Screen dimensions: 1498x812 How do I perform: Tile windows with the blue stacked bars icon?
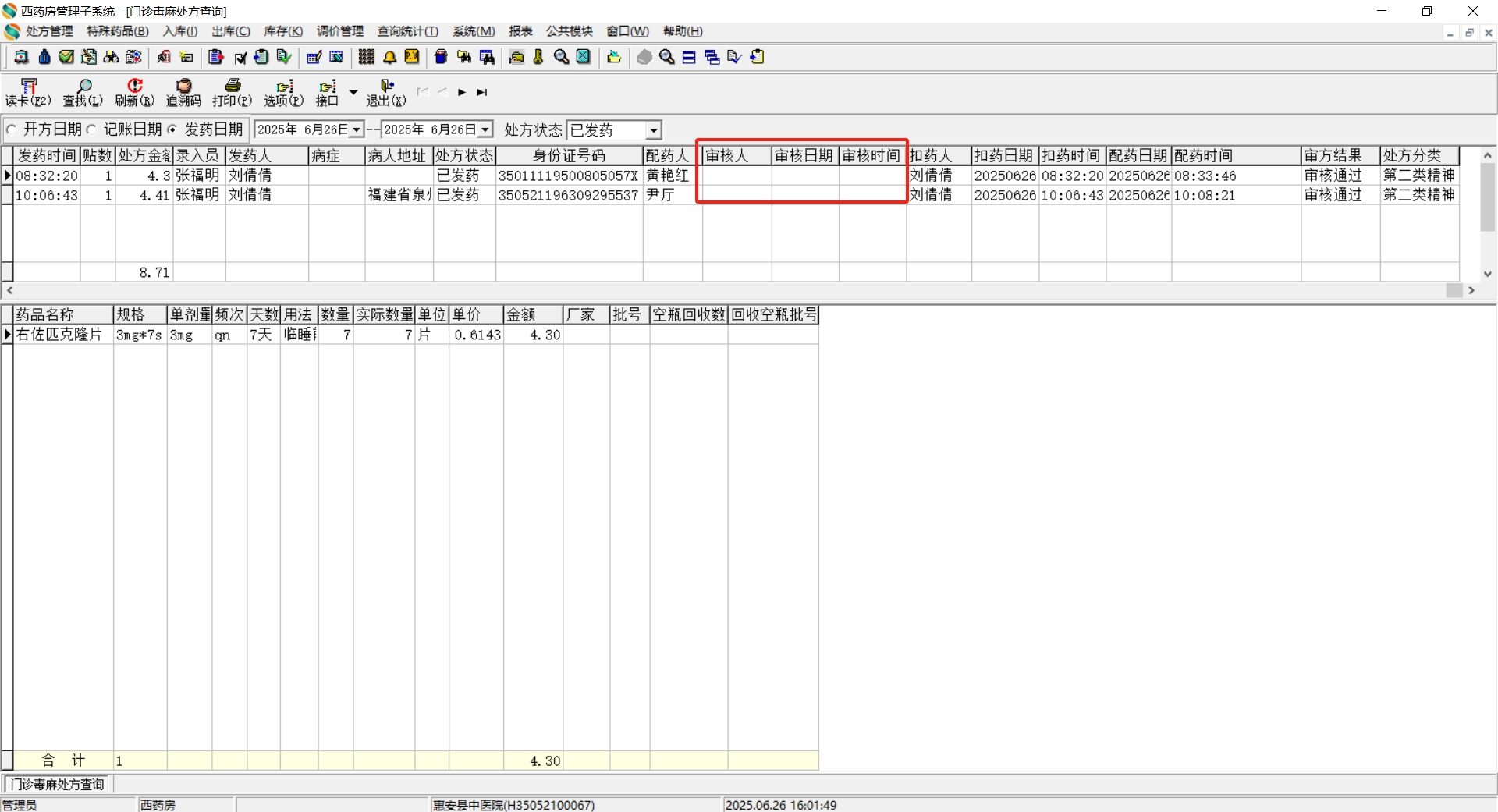pos(689,57)
